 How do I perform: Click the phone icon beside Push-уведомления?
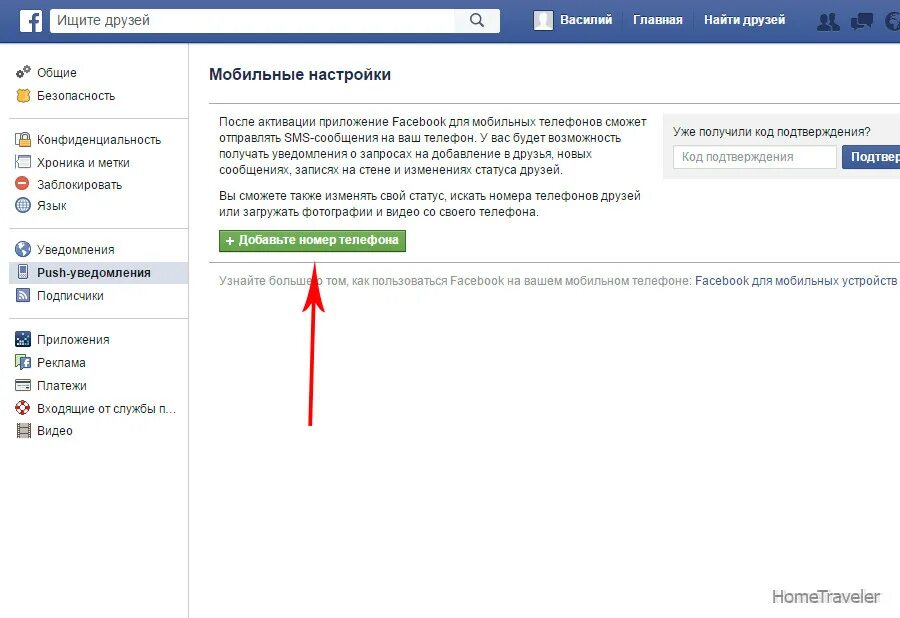[x=23, y=272]
